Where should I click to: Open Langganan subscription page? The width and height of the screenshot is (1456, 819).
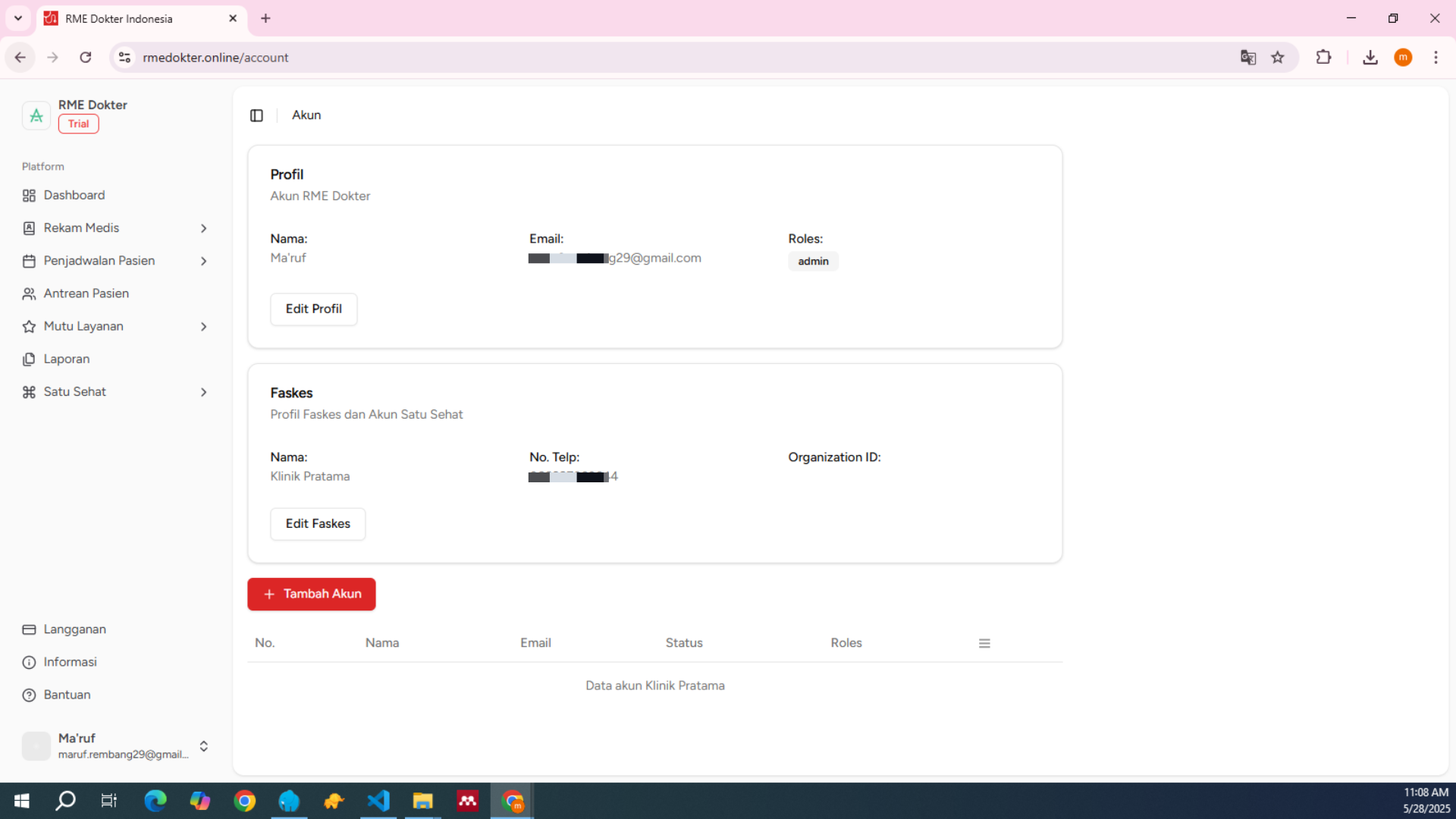[x=74, y=629]
